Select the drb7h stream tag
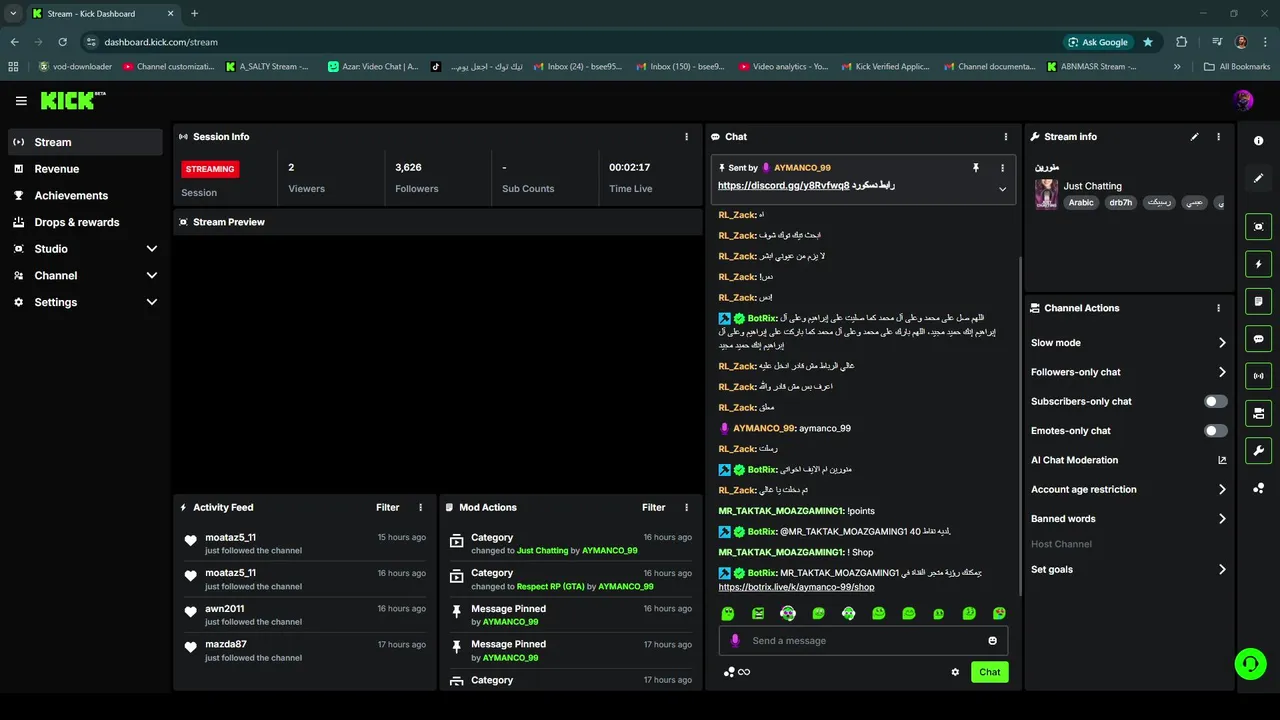Image resolution: width=1280 pixels, height=720 pixels. pyautogui.click(x=1121, y=202)
